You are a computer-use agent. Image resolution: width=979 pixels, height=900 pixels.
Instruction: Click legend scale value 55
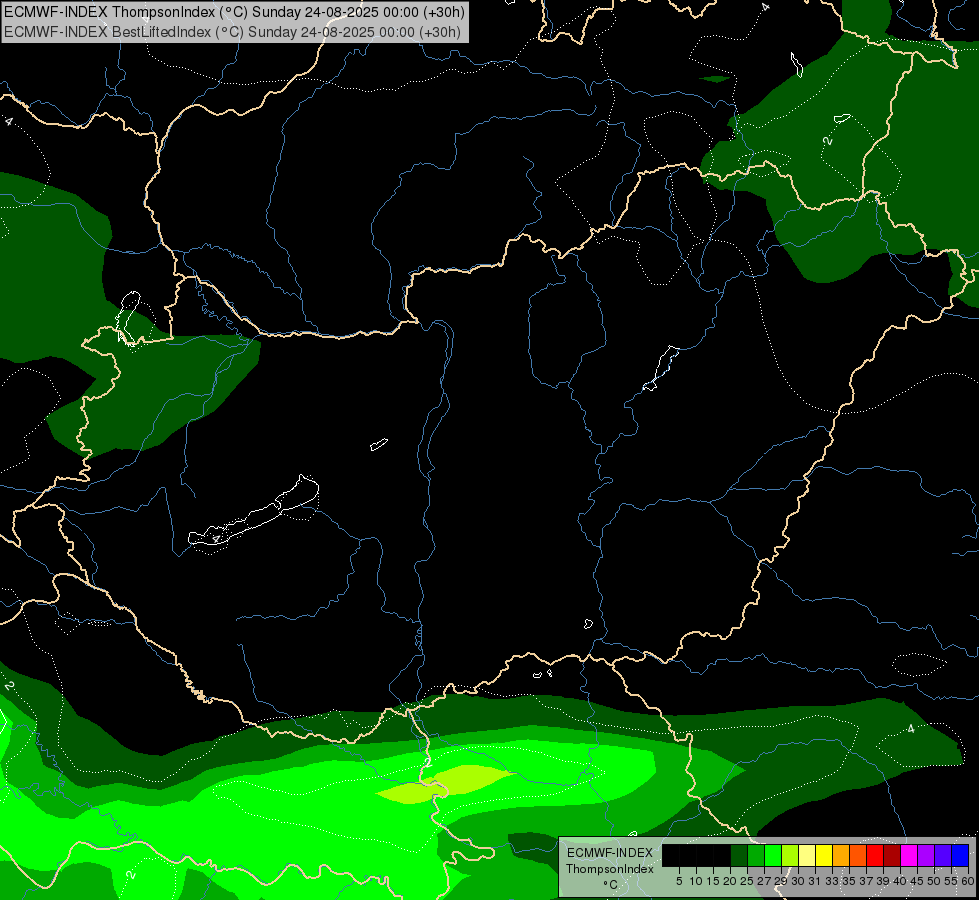click(952, 881)
